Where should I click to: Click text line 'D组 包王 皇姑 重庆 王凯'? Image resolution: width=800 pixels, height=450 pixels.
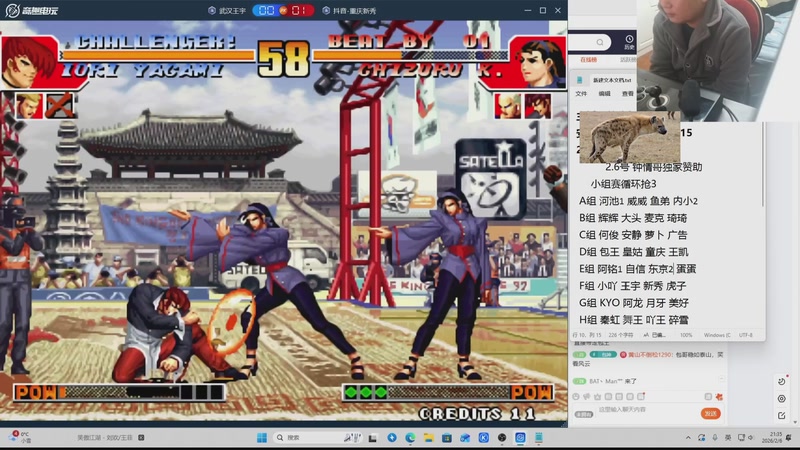point(634,252)
